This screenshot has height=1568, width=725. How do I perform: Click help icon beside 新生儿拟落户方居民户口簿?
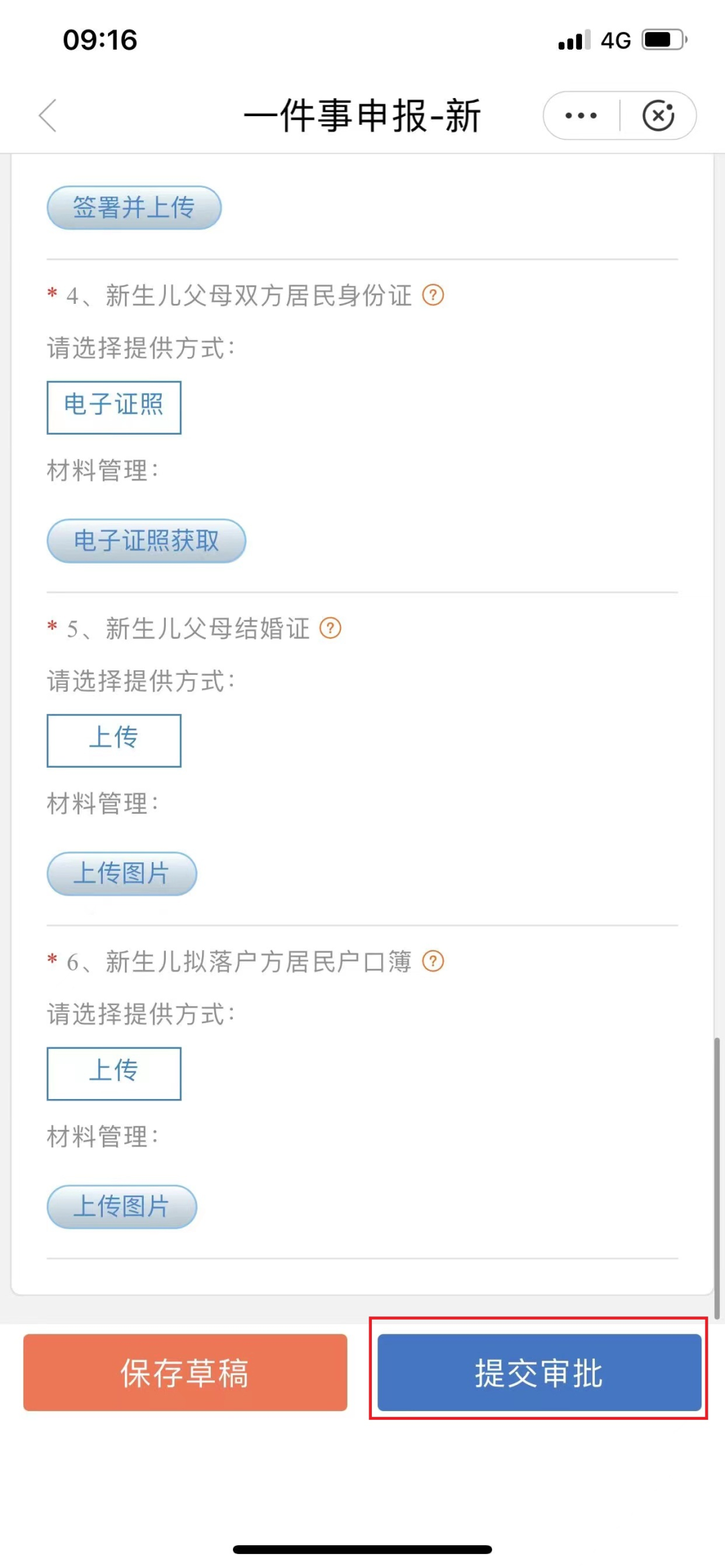pos(433,961)
